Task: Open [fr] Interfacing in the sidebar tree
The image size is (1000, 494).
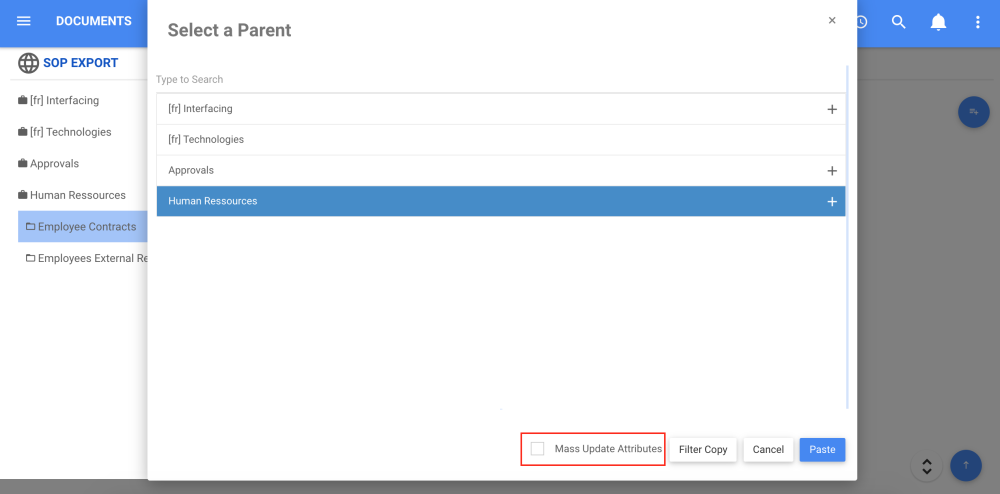Action: 64,101
